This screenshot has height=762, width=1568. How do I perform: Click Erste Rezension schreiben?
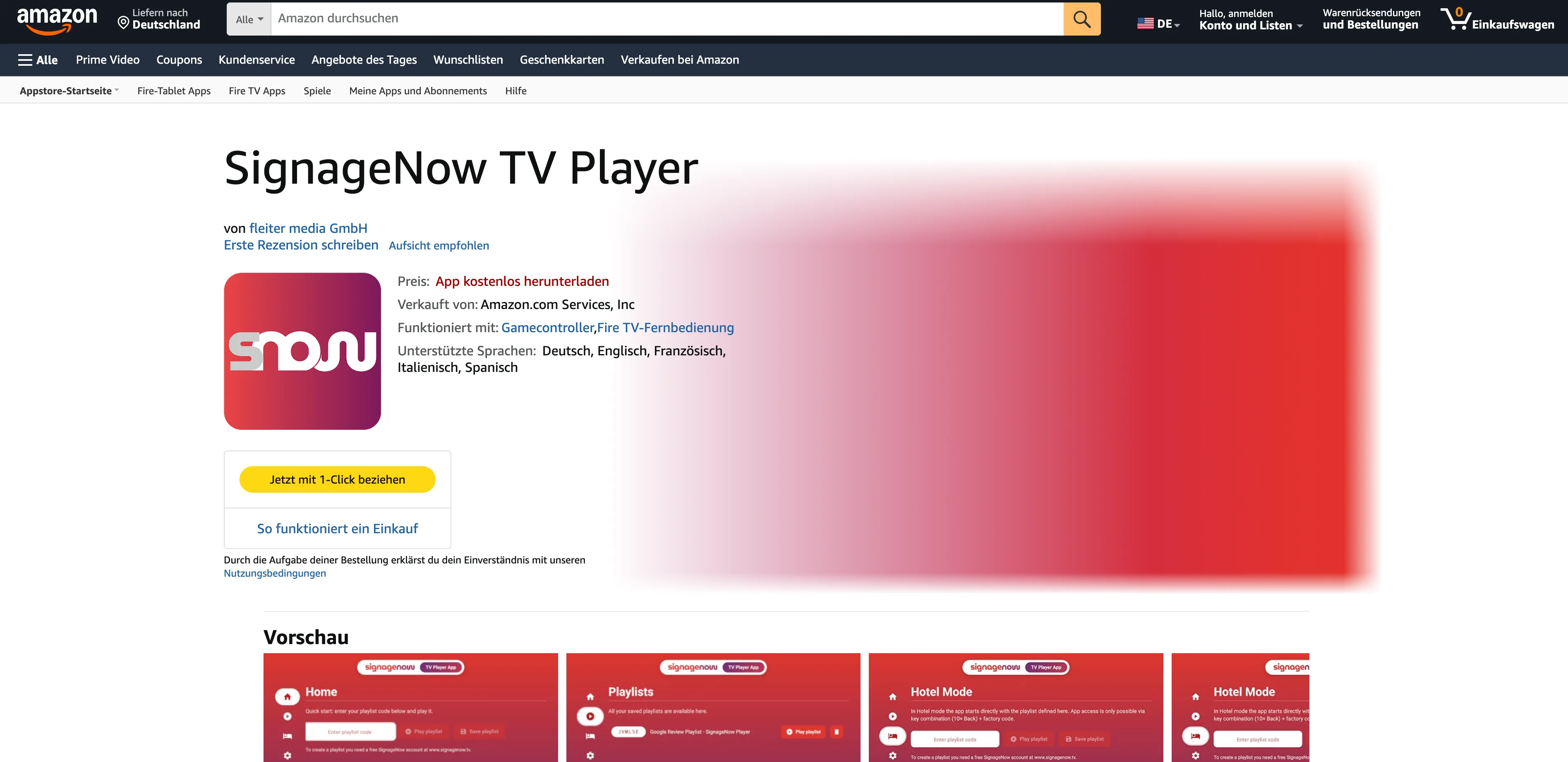tap(301, 244)
